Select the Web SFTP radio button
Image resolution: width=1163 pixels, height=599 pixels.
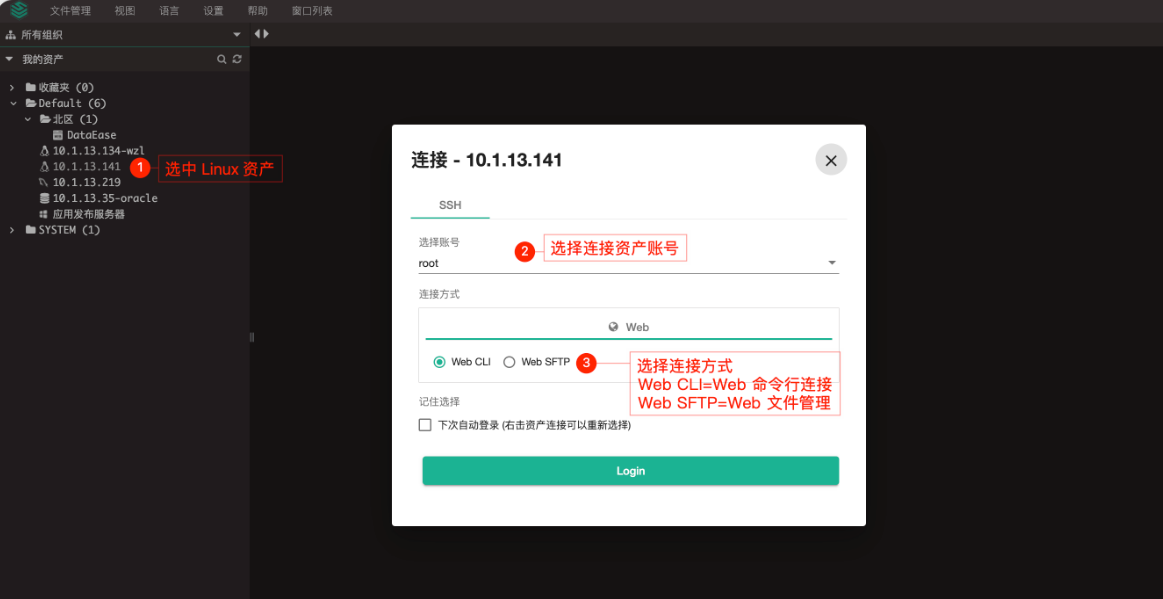tap(509, 362)
